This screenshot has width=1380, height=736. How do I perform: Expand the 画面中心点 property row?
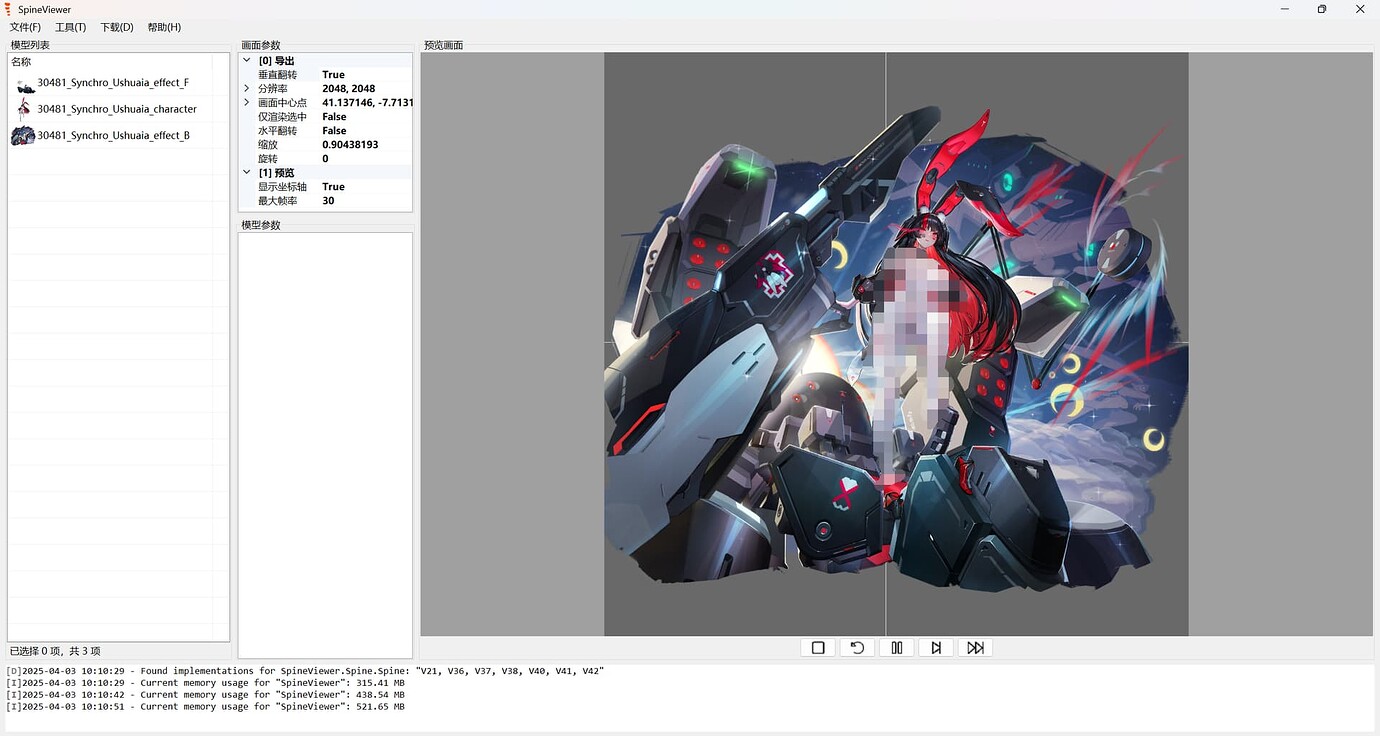(247, 103)
